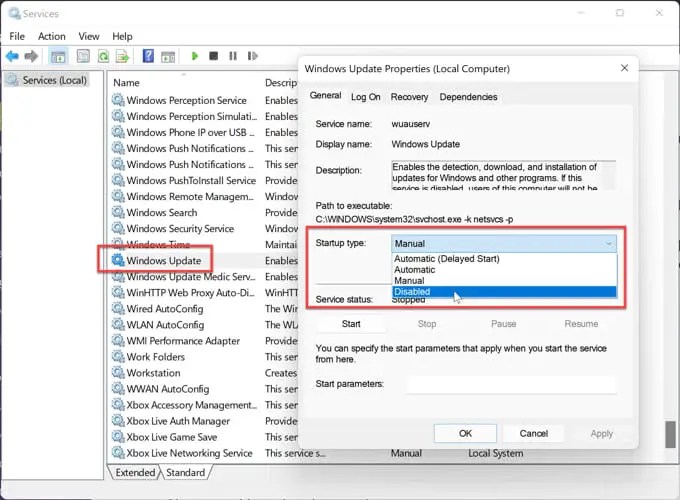This screenshot has width=680, height=500.
Task: Select the Windows Update service icon
Action: click(x=118, y=260)
